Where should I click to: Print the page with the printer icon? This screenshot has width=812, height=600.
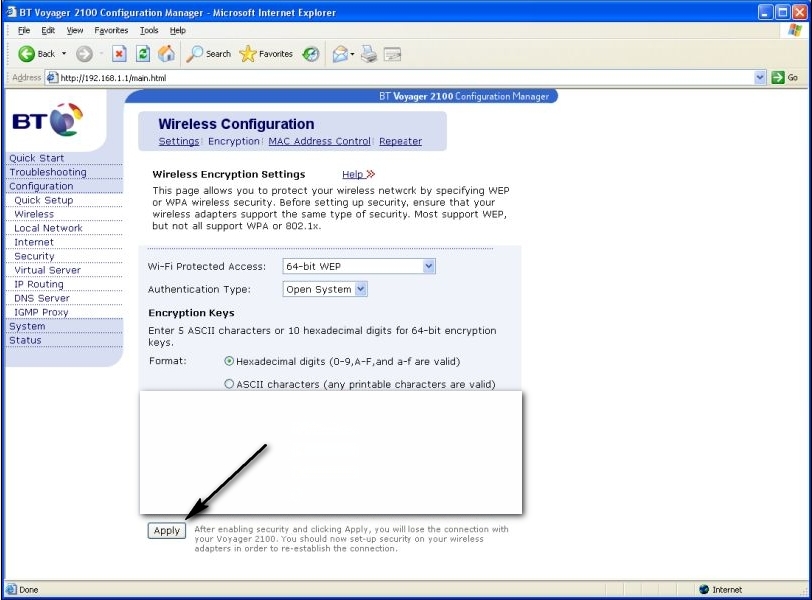click(x=369, y=54)
